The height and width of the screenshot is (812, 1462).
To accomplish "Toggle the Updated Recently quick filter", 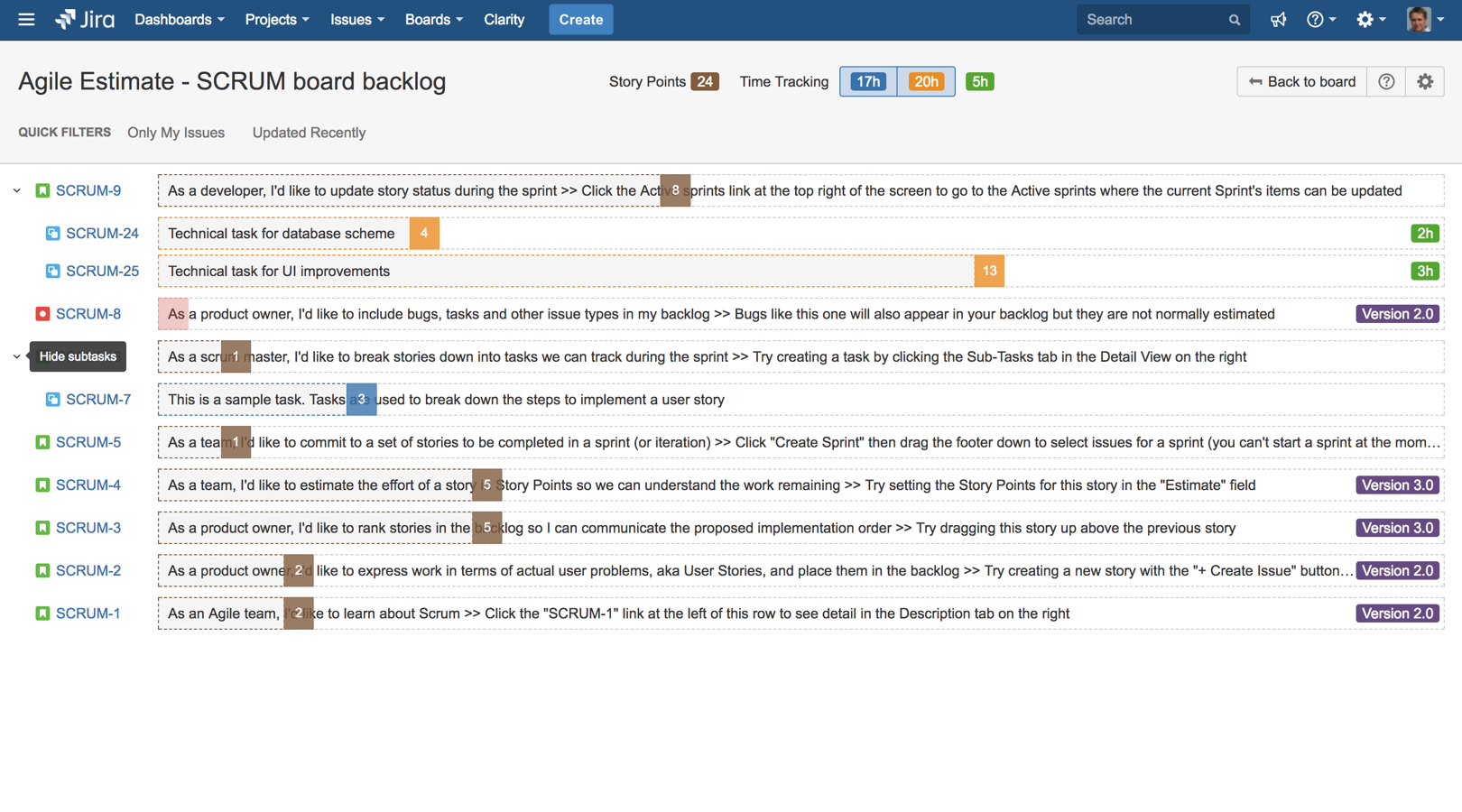I will [309, 133].
